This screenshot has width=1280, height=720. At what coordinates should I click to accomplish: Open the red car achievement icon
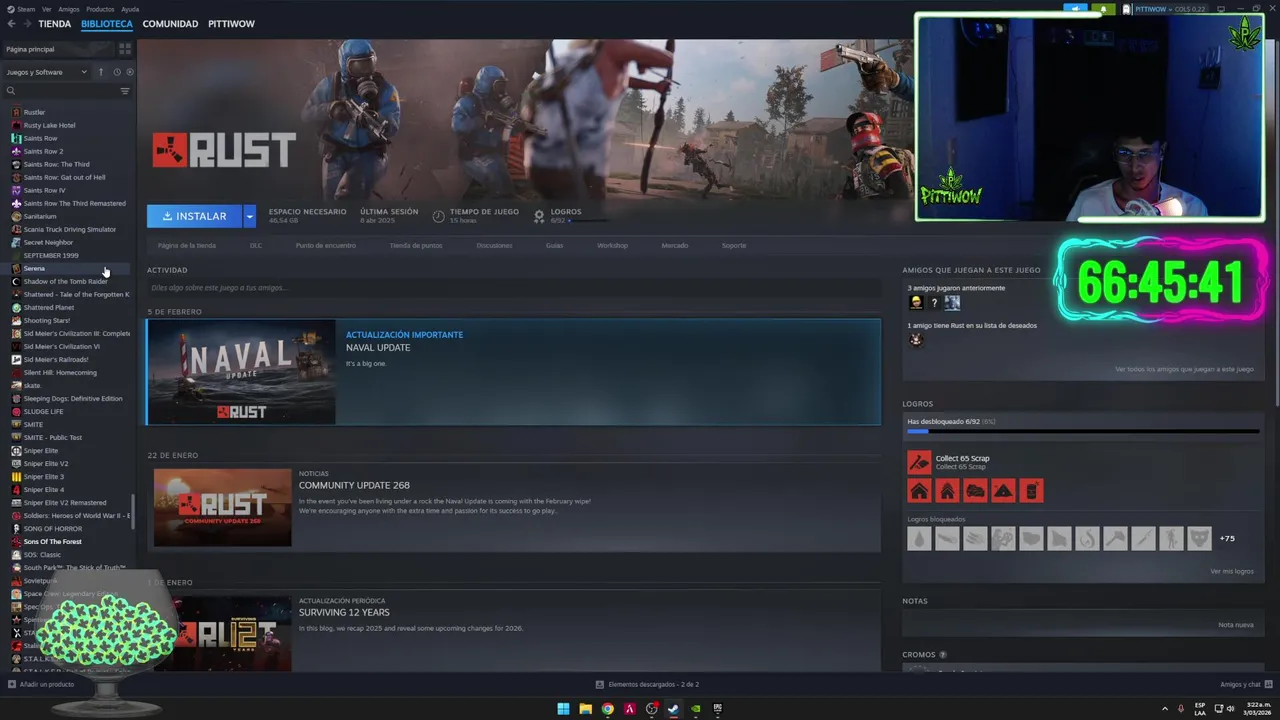click(975, 491)
